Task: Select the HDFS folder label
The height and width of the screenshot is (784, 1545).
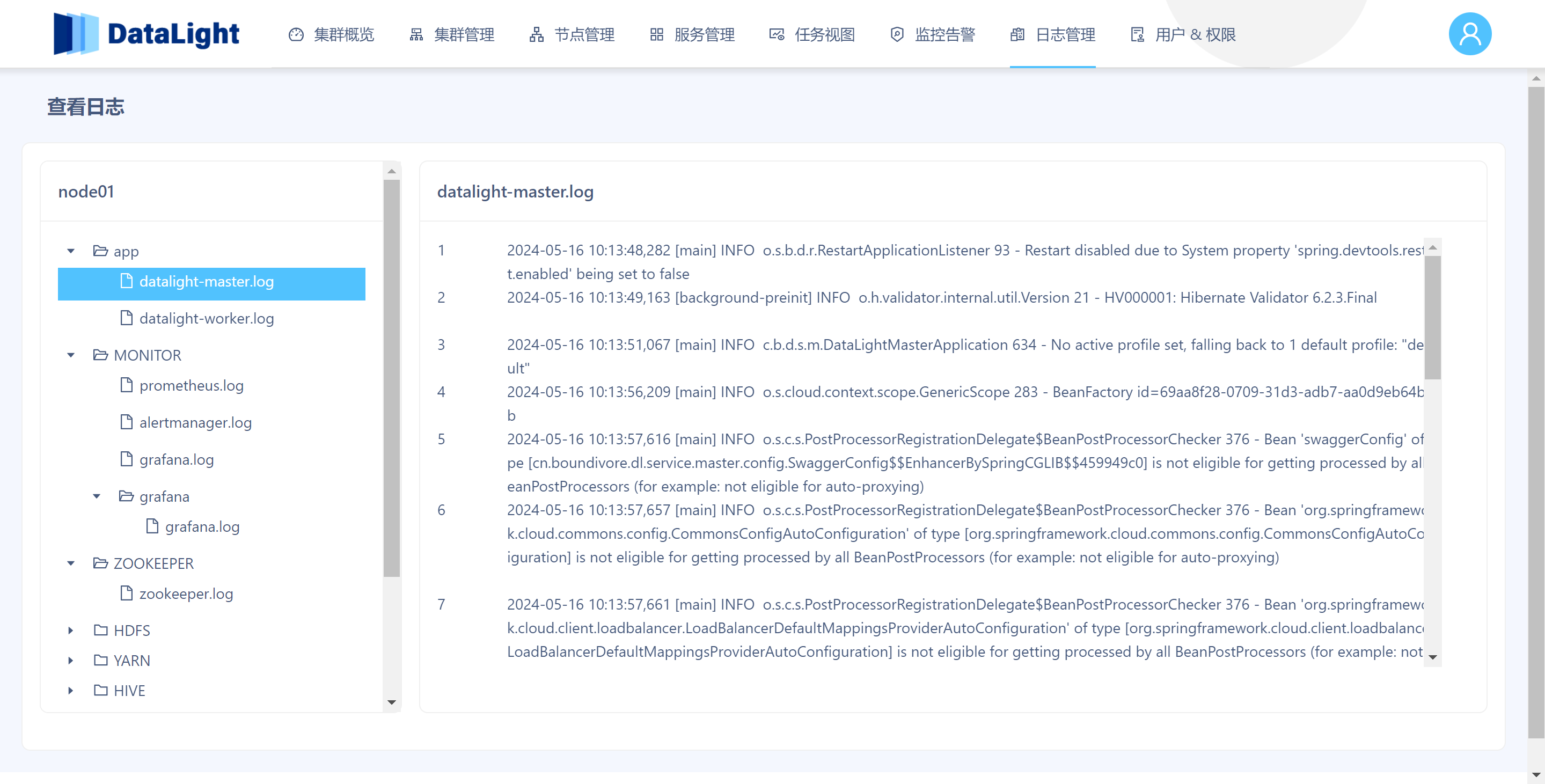Action: click(x=132, y=631)
